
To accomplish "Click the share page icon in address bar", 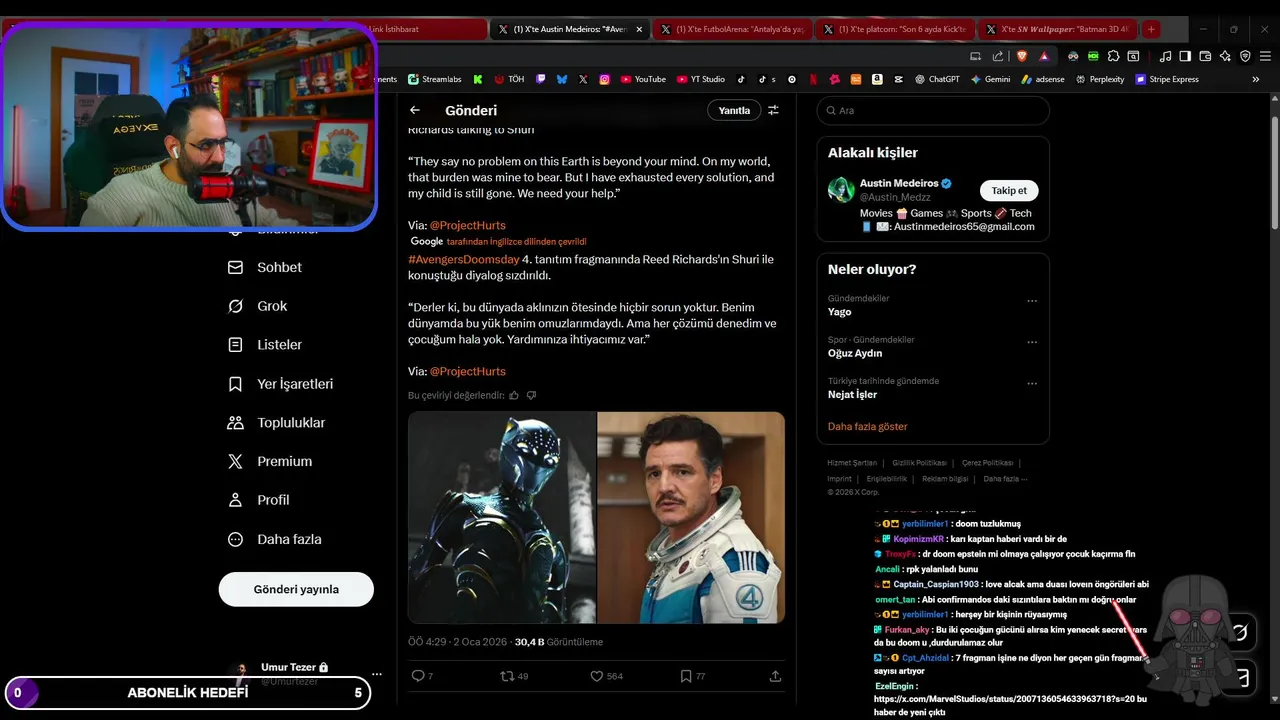I will 998,56.
